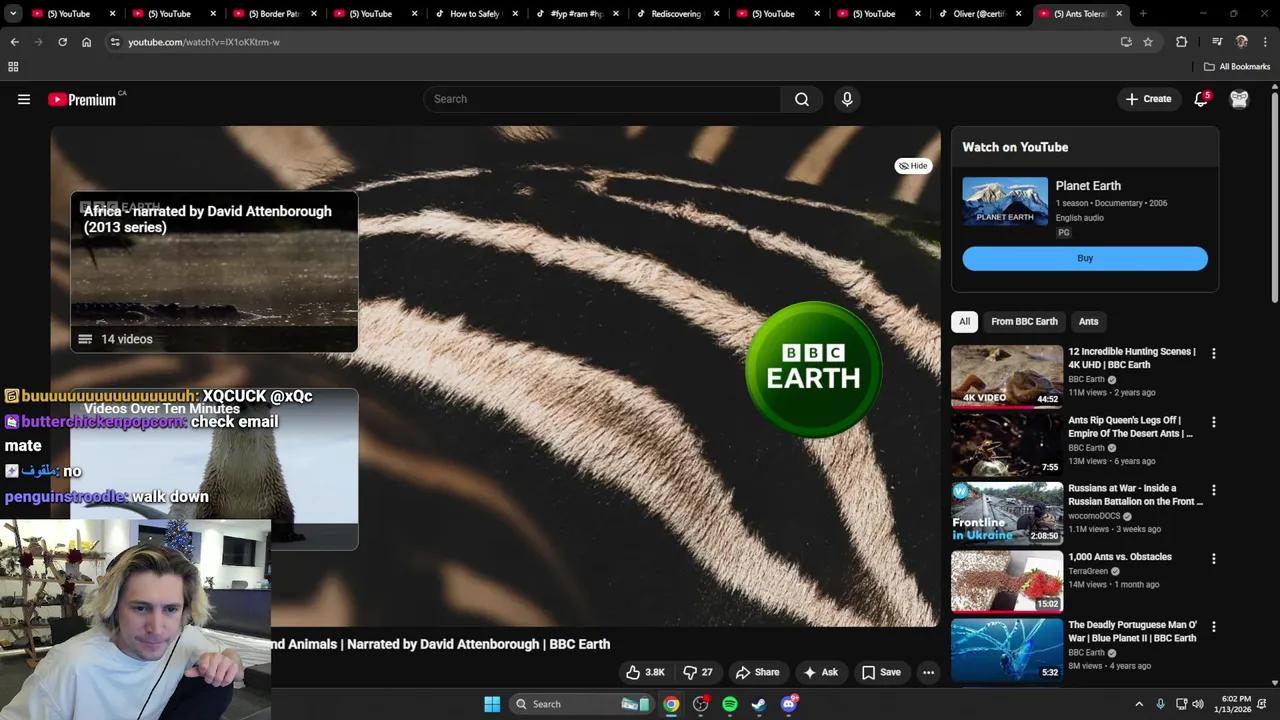The image size is (1280, 720).
Task: Click the YouTube search input field
Action: click(x=602, y=99)
